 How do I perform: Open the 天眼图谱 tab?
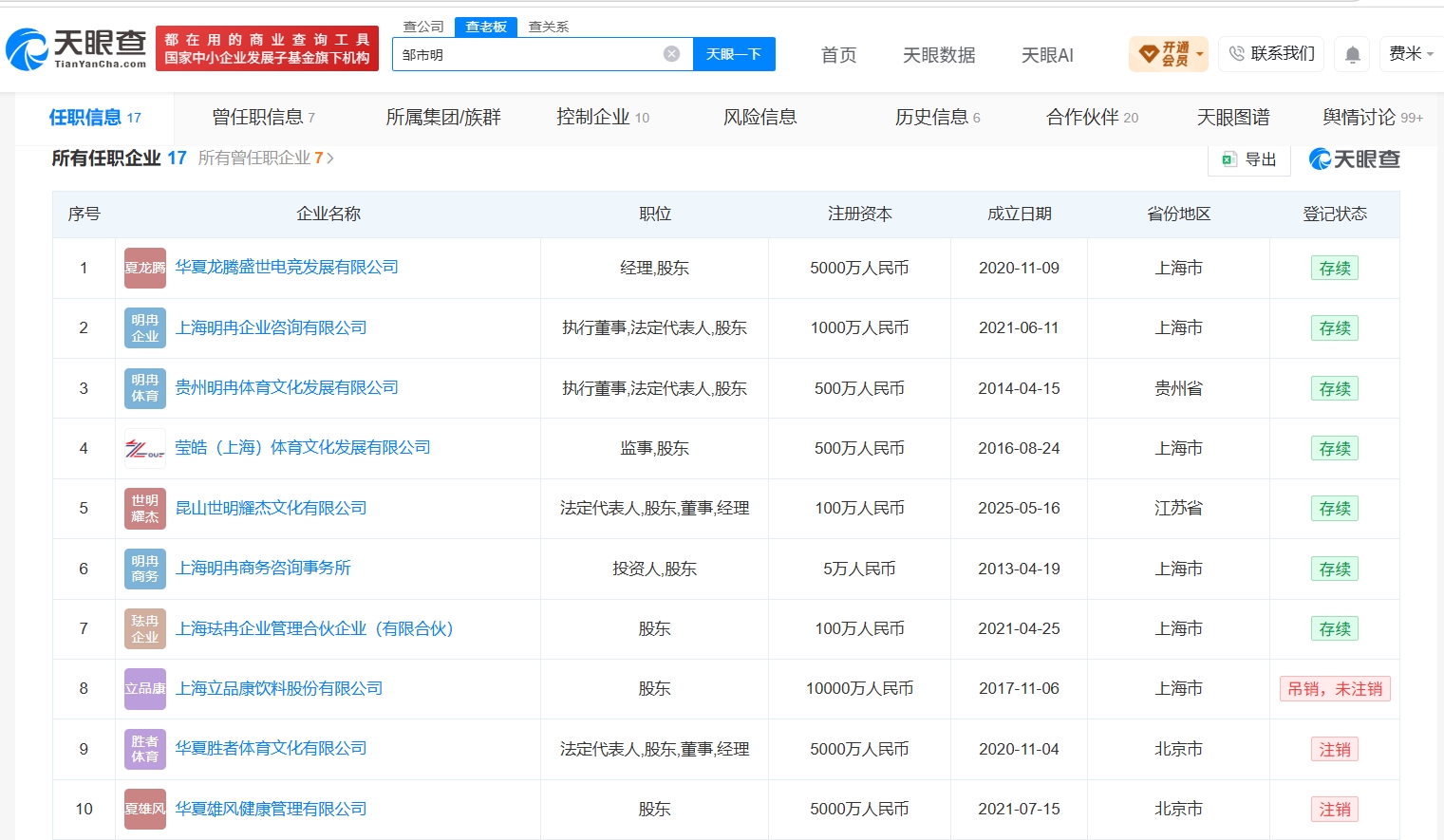(x=1233, y=118)
